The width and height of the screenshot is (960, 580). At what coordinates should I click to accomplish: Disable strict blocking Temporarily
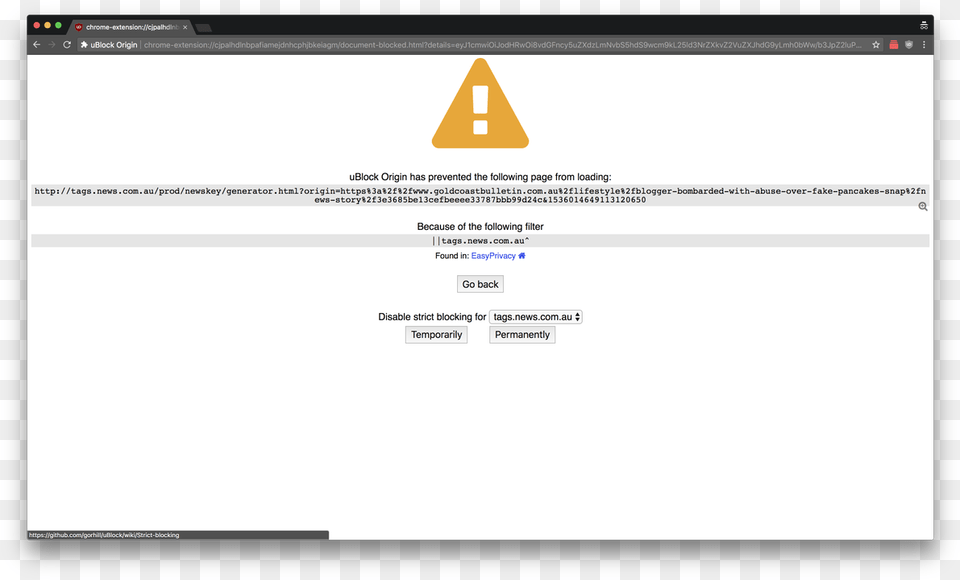pos(437,335)
